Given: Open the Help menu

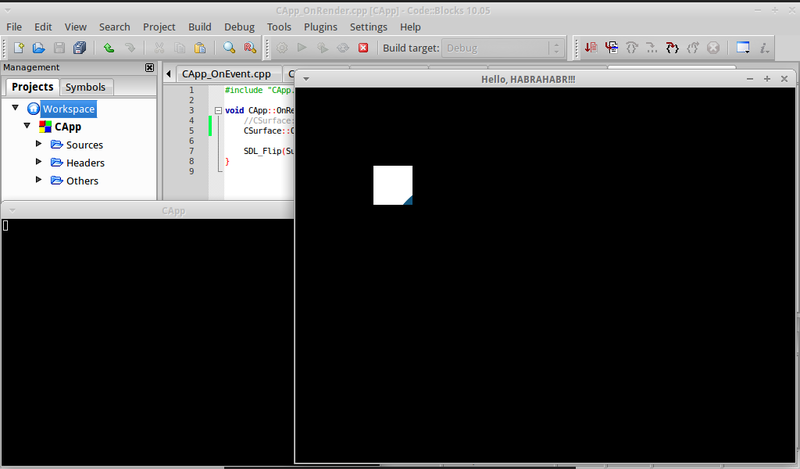Looking at the screenshot, I should (x=410, y=27).
